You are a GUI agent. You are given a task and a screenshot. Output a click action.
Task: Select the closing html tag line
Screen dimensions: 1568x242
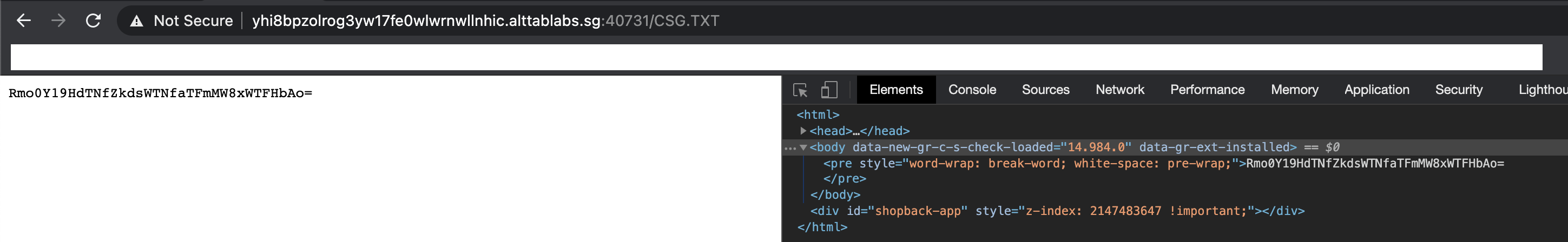(x=822, y=227)
